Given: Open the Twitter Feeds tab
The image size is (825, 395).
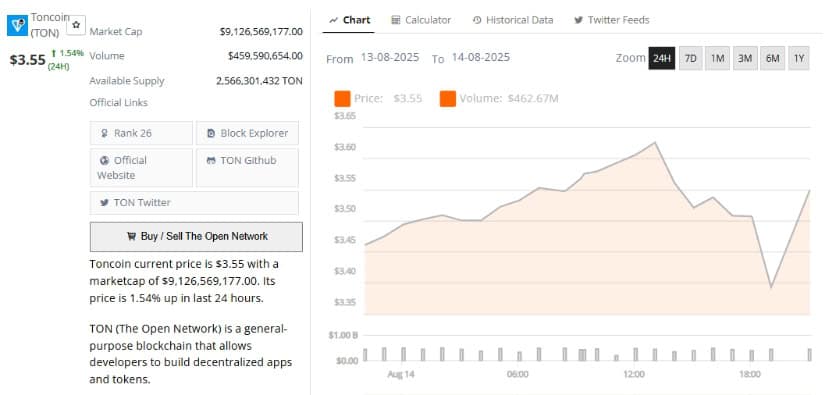Looking at the screenshot, I should (612, 21).
